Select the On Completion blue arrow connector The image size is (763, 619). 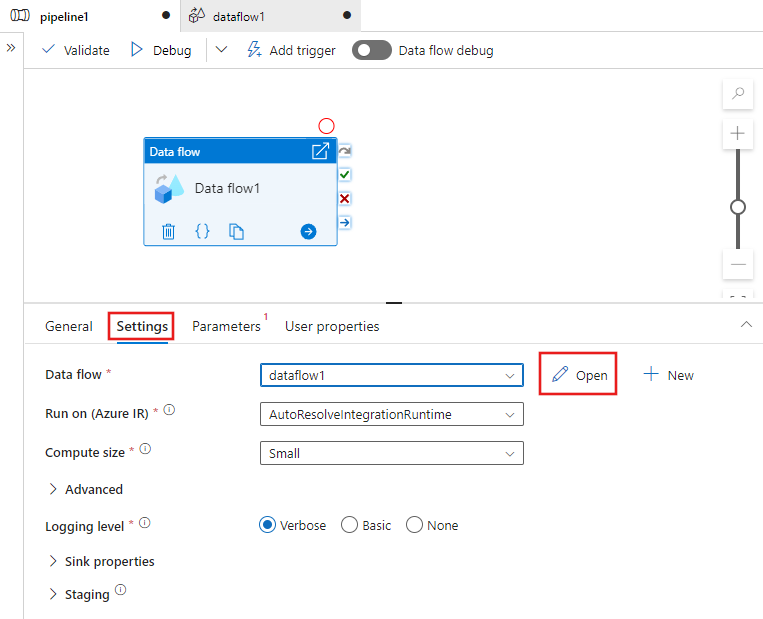[345, 223]
